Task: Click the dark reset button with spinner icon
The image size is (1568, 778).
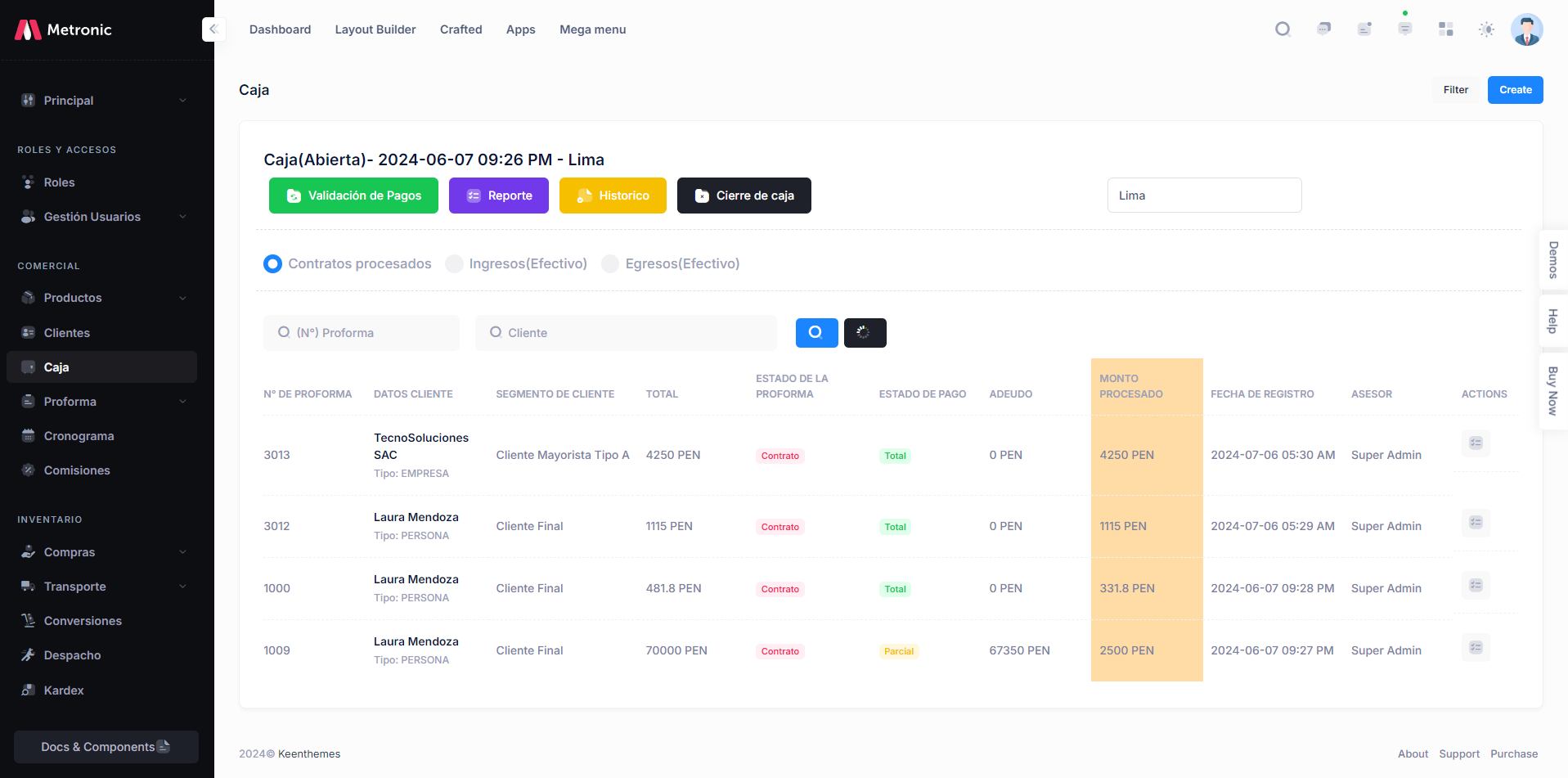Action: tap(865, 333)
